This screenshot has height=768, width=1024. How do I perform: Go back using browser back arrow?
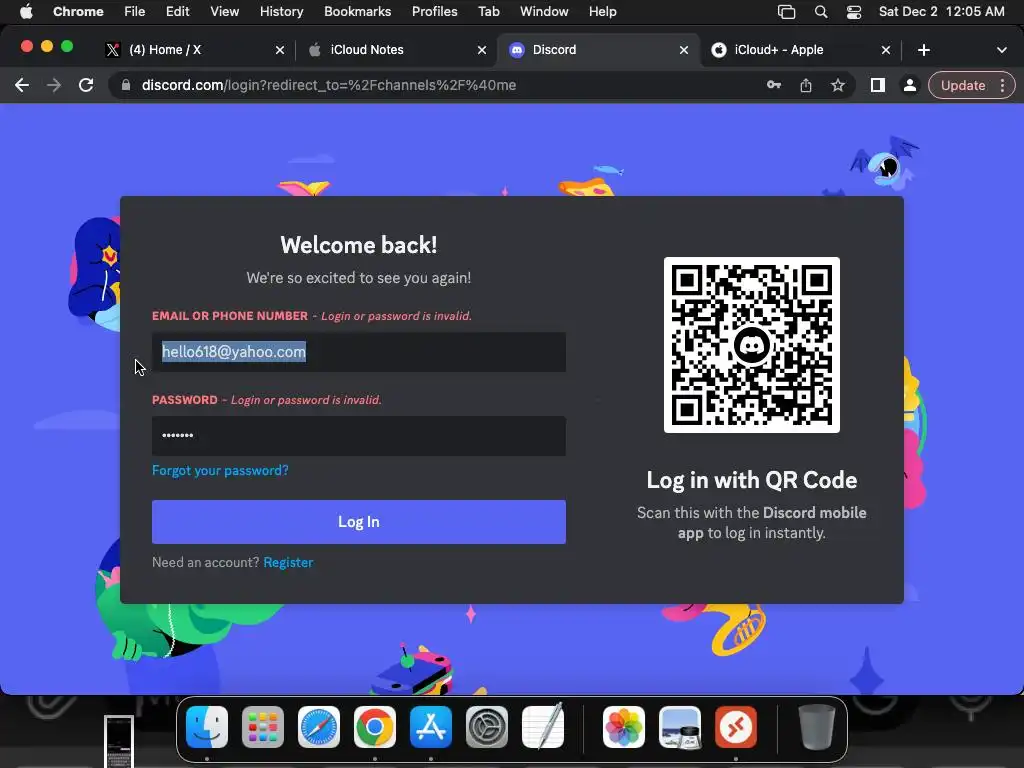(22, 86)
